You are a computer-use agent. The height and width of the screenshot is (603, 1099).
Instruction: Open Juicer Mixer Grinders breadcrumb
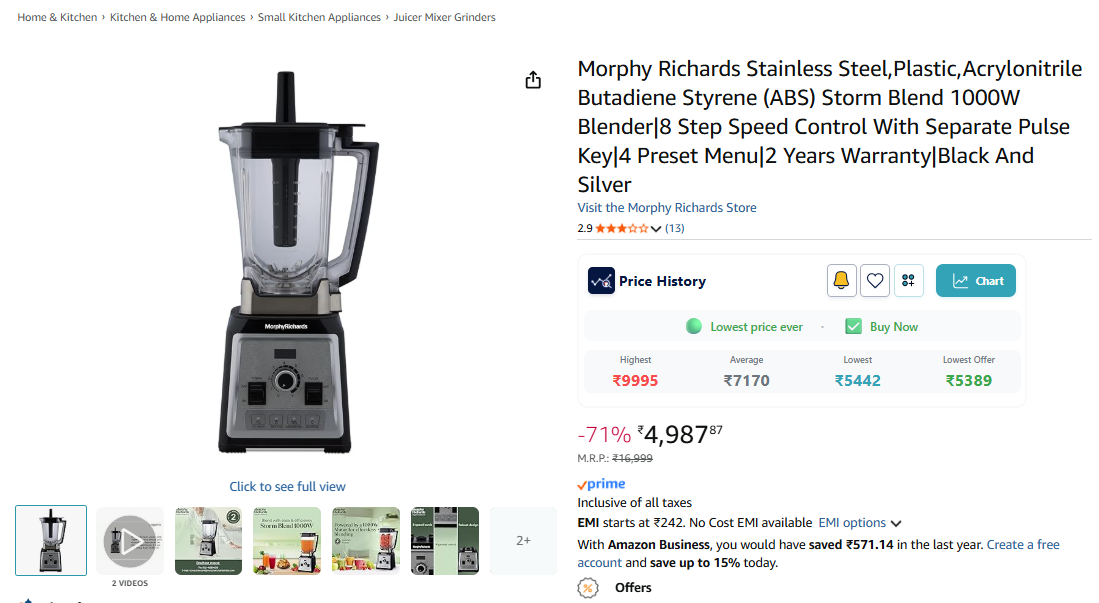tap(444, 17)
